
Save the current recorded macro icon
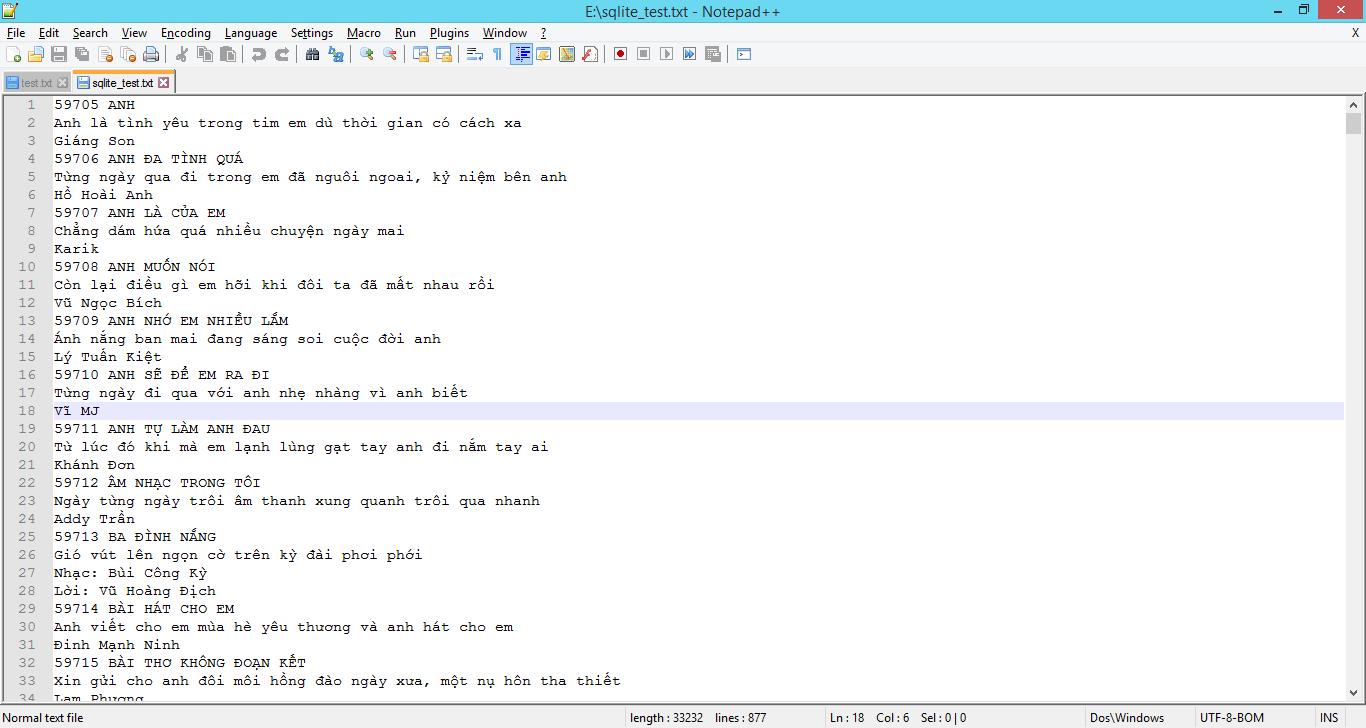pyautogui.click(x=712, y=54)
